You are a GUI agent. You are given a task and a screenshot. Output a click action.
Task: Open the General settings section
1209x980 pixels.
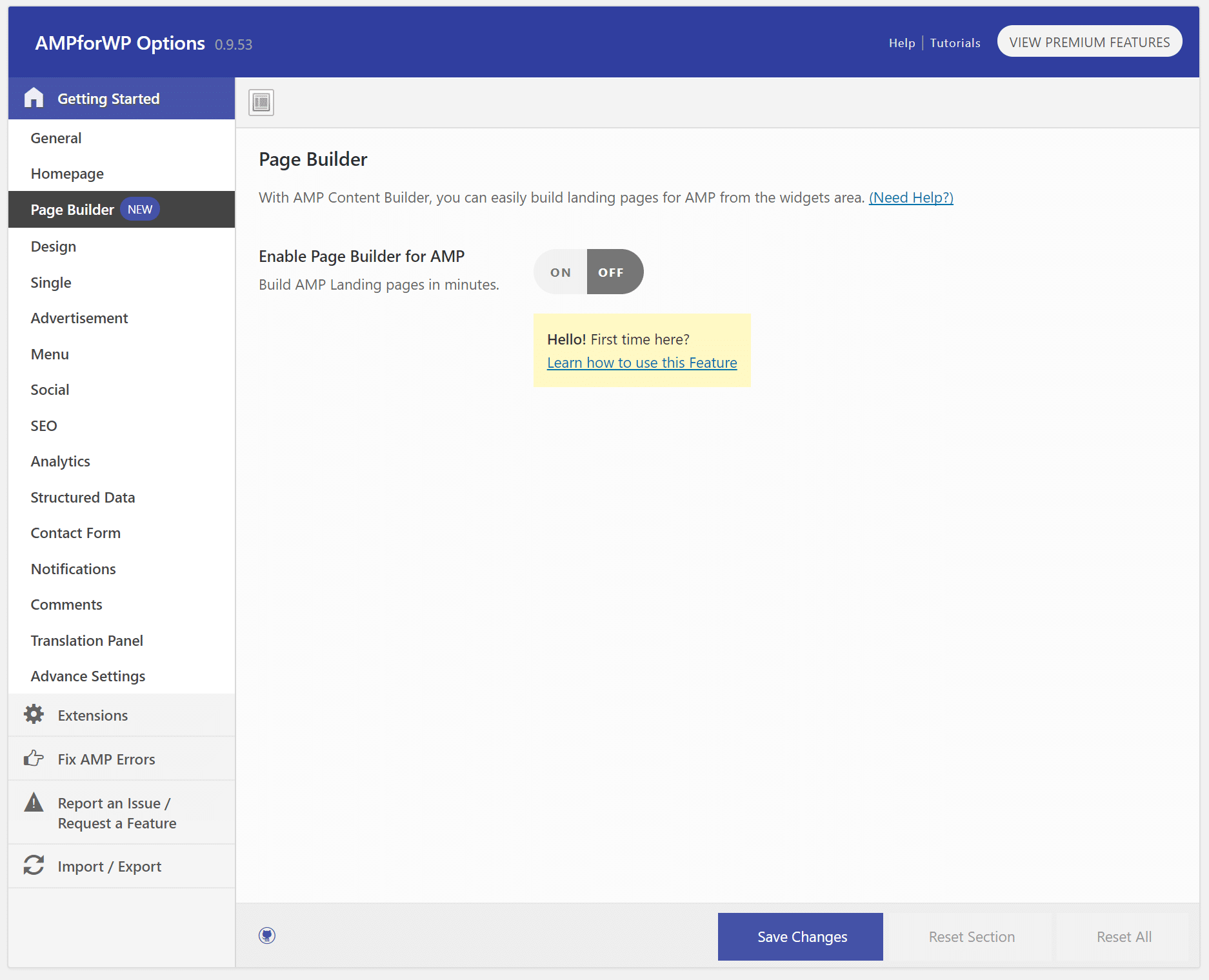56,137
